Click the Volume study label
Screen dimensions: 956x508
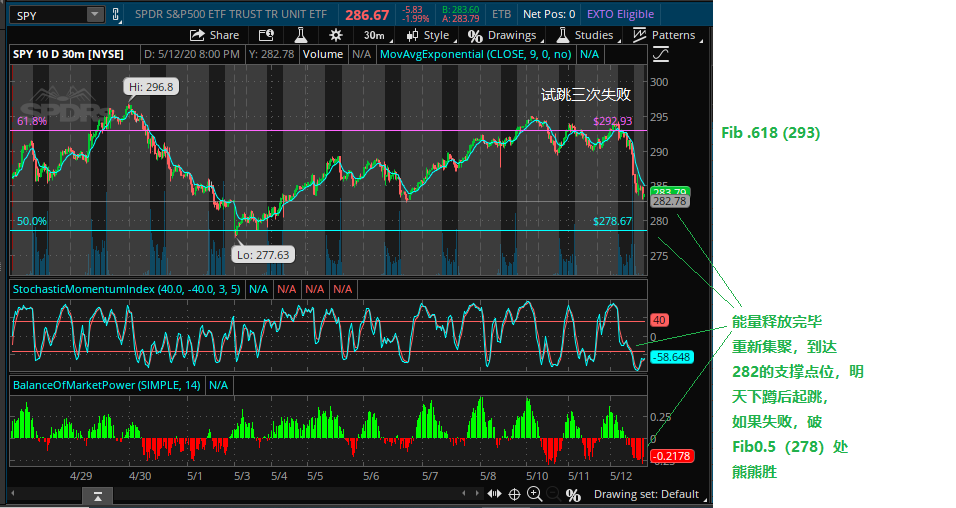tap(323, 54)
